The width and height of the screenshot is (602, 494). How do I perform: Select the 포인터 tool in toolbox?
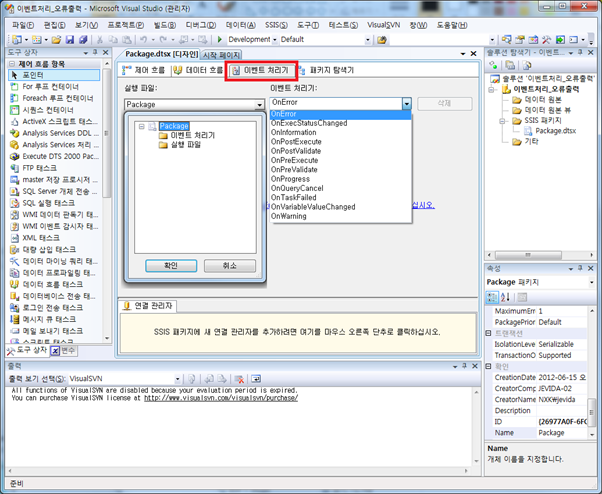click(55, 75)
